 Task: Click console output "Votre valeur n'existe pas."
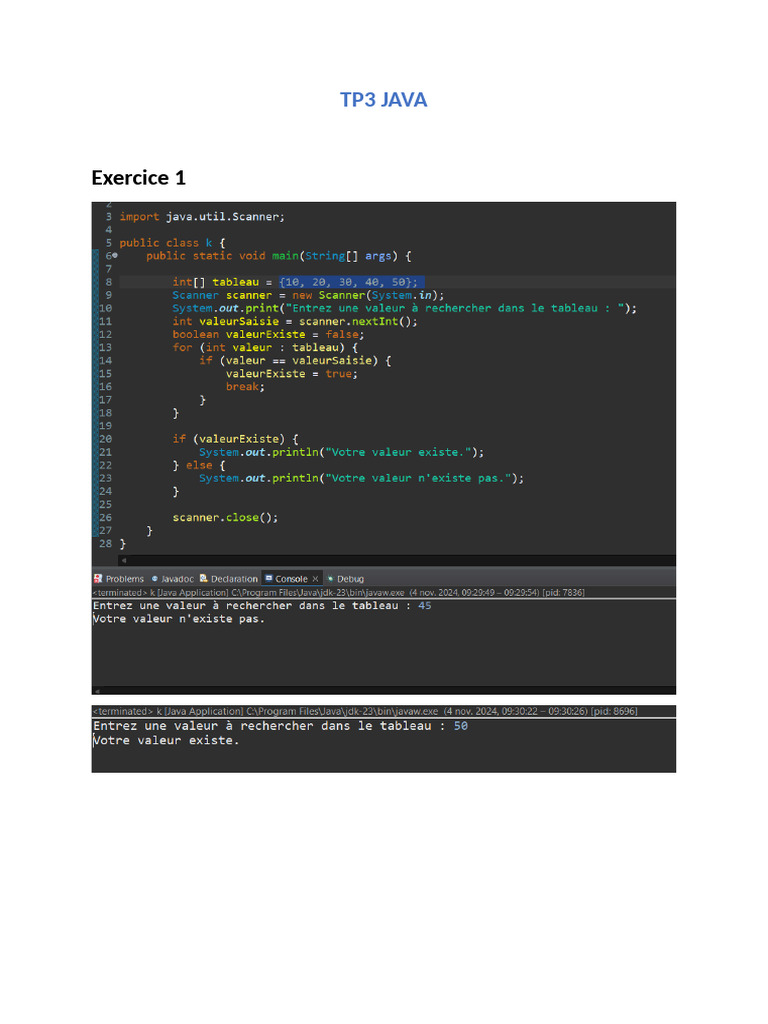point(179,619)
